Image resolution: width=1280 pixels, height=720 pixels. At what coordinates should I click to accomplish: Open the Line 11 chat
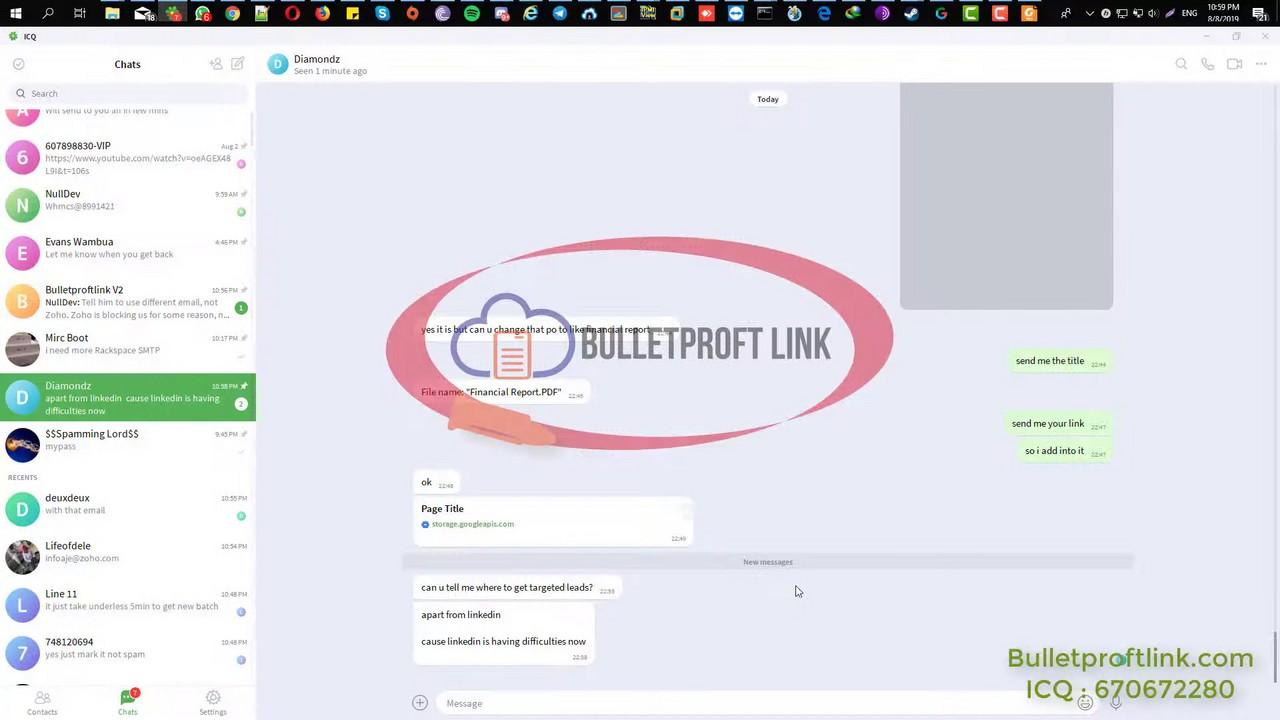pyautogui.click(x=128, y=605)
